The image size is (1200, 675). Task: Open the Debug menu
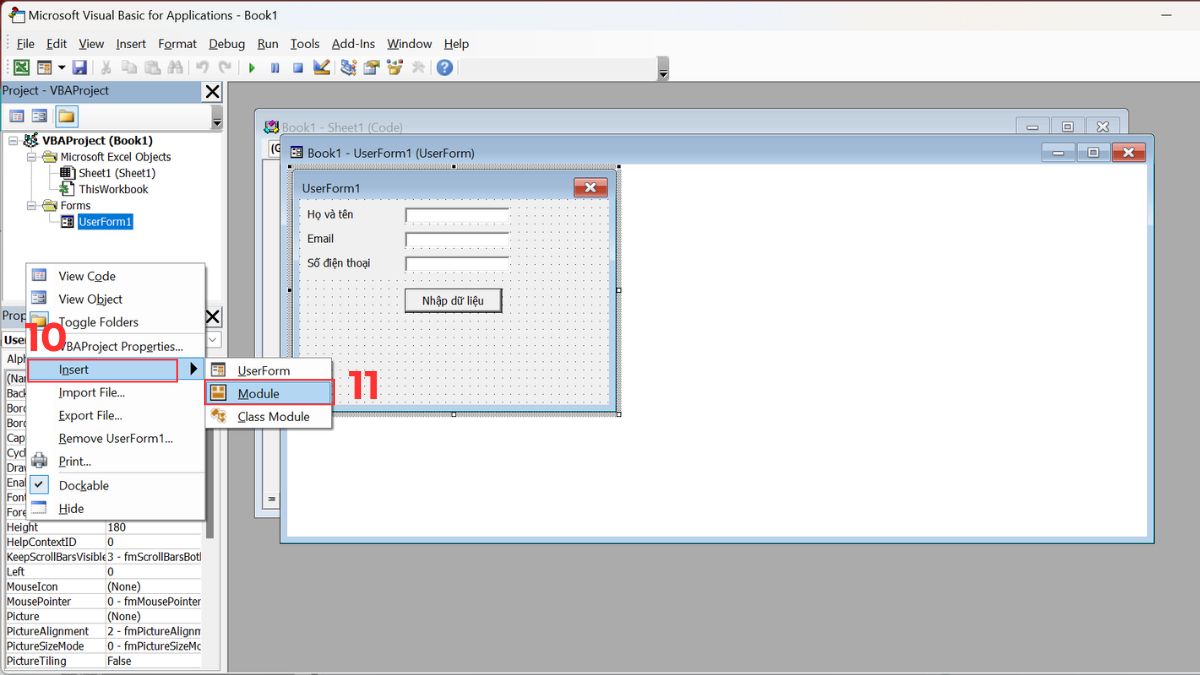pos(226,43)
